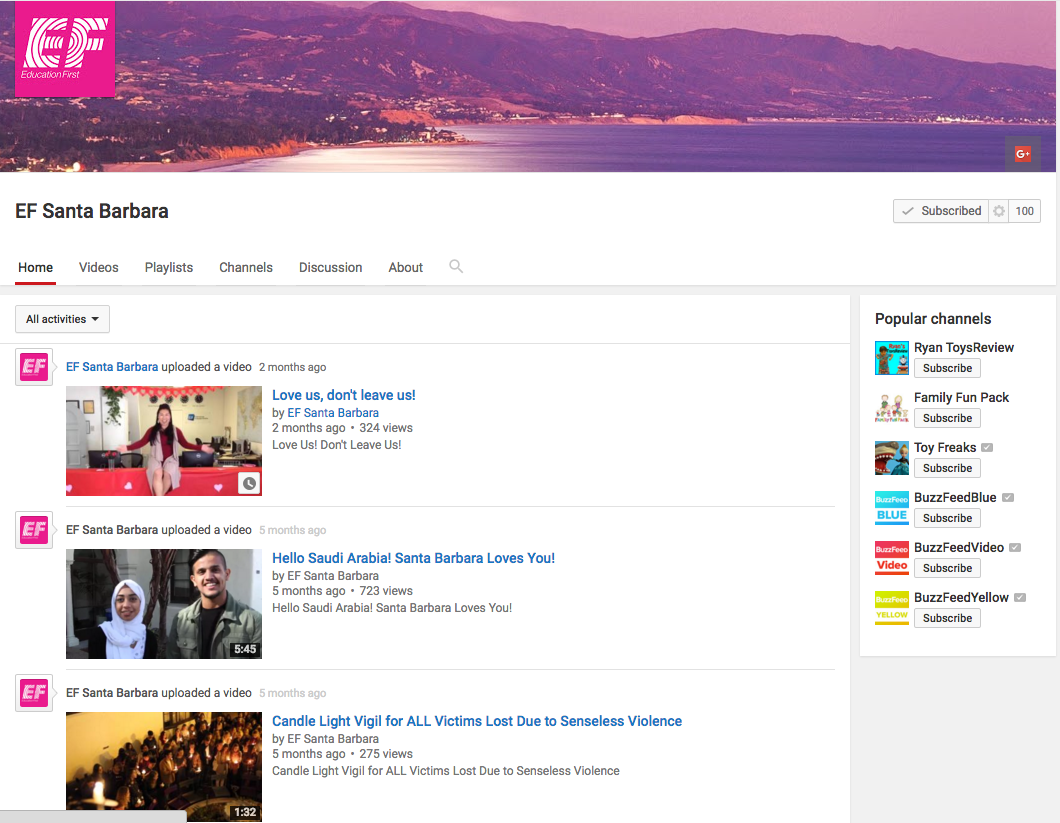The height and width of the screenshot is (823, 1060).
Task: Open Toy Freaks channel name
Action: 945,448
